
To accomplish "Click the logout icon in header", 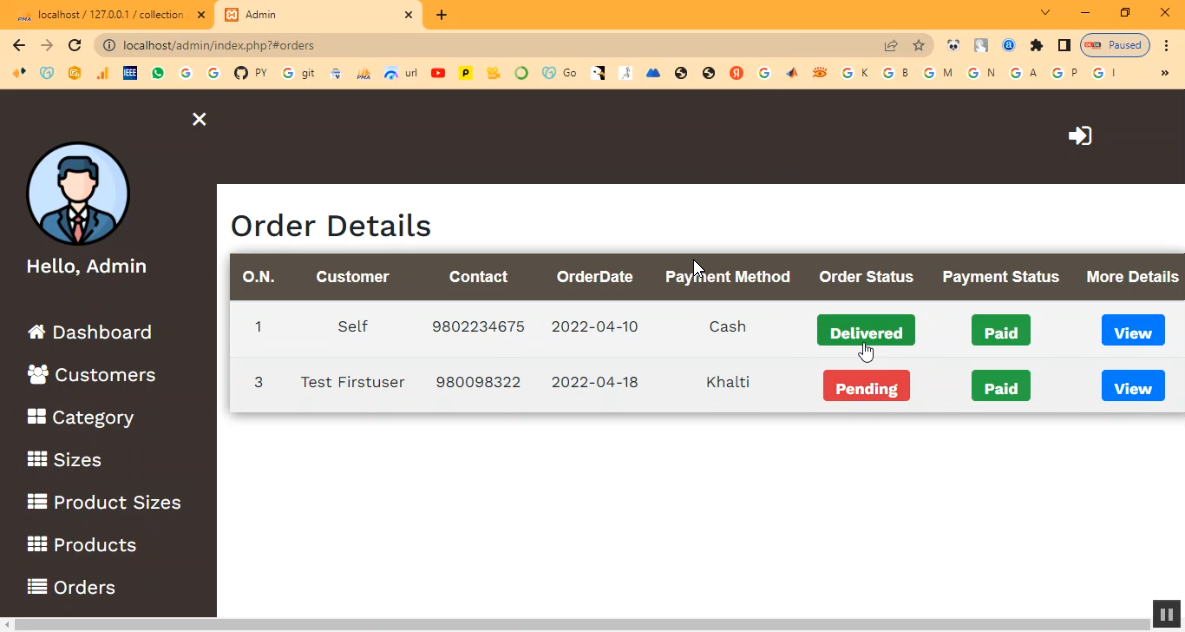I will point(1079,136).
